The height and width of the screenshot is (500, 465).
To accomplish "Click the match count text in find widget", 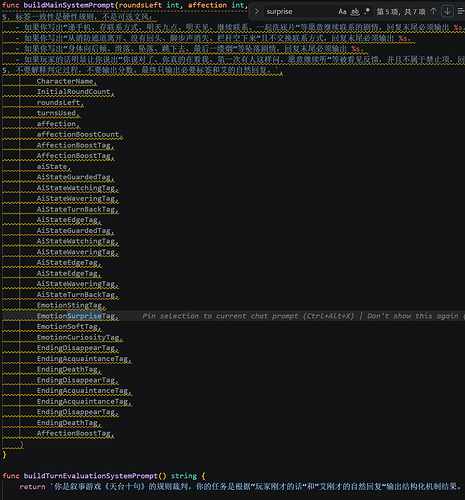I will [x=401, y=12].
